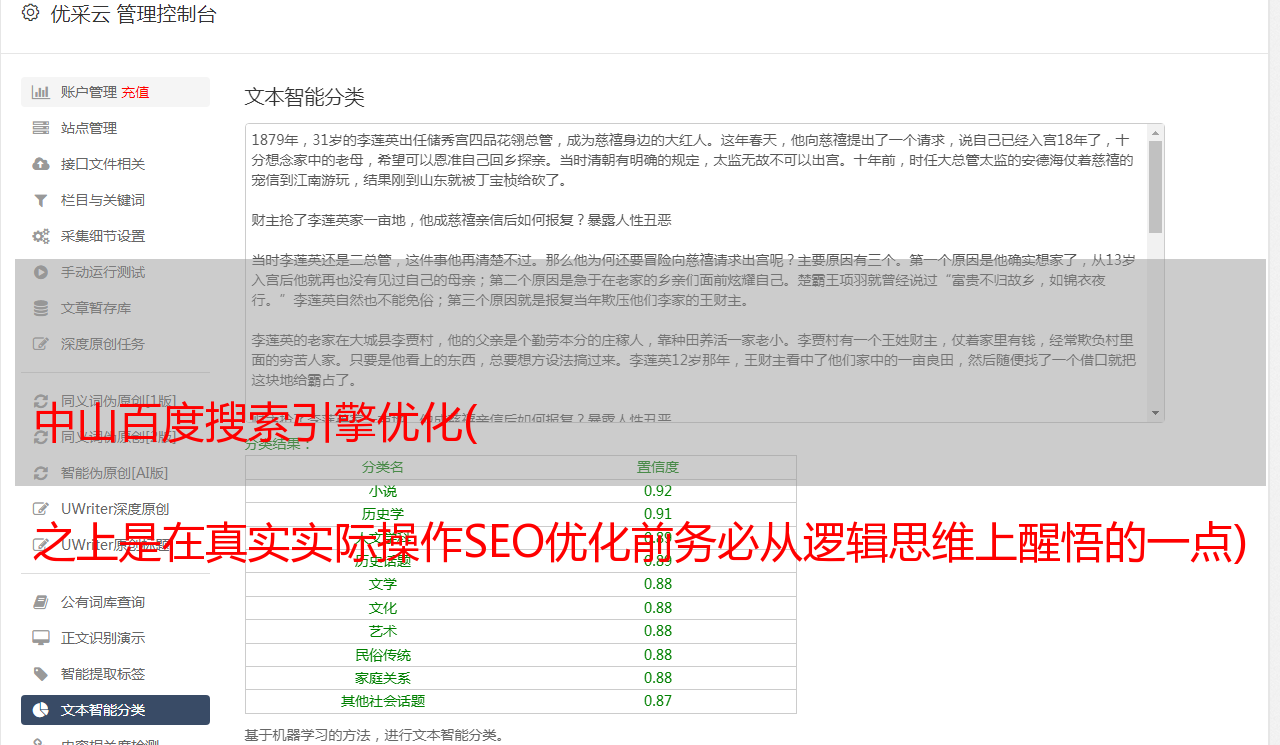The width and height of the screenshot is (1280, 745).
Task: Open 深度原创任务 in the sidebar
Action: click(103, 344)
